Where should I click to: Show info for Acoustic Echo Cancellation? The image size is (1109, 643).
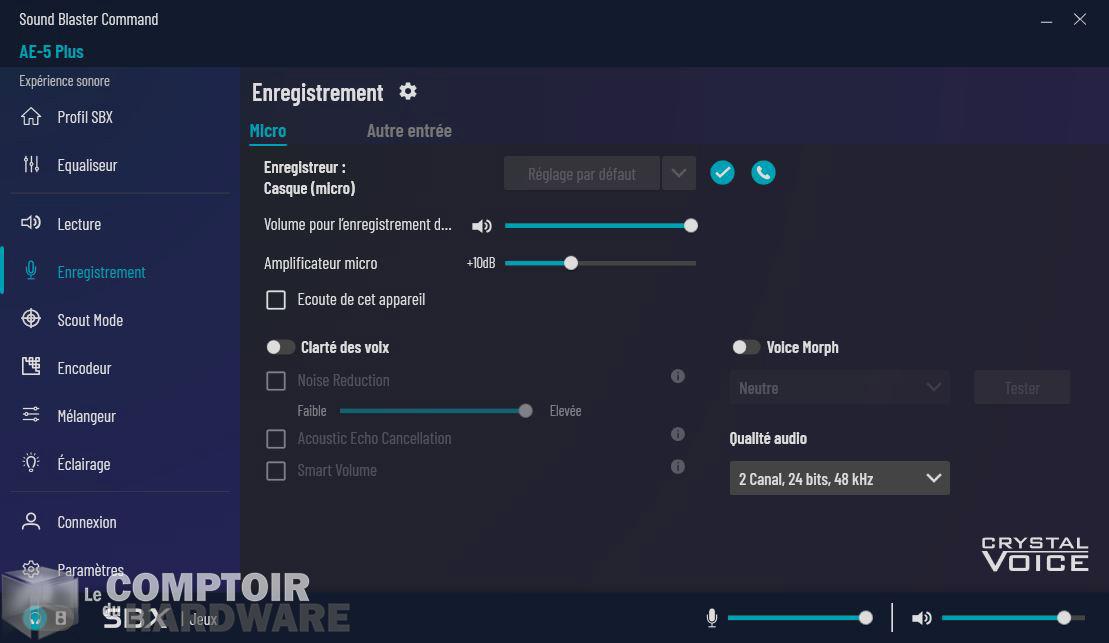click(x=678, y=434)
